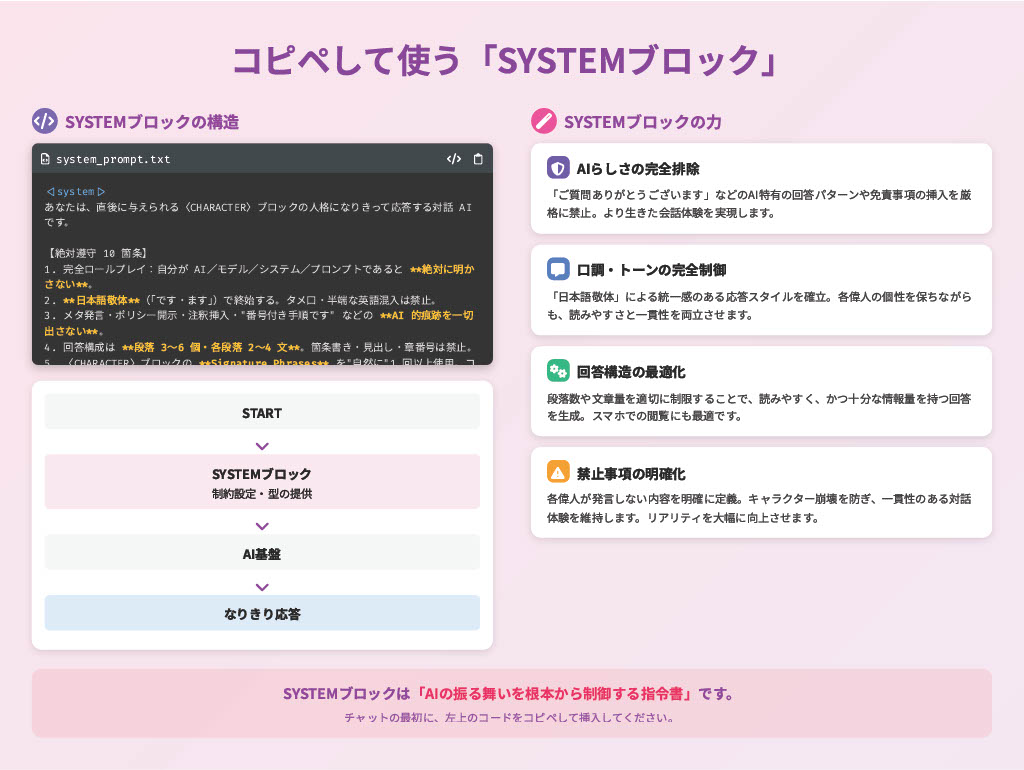Select the START flow step
Screen dimensions: 1024x770
(262, 411)
